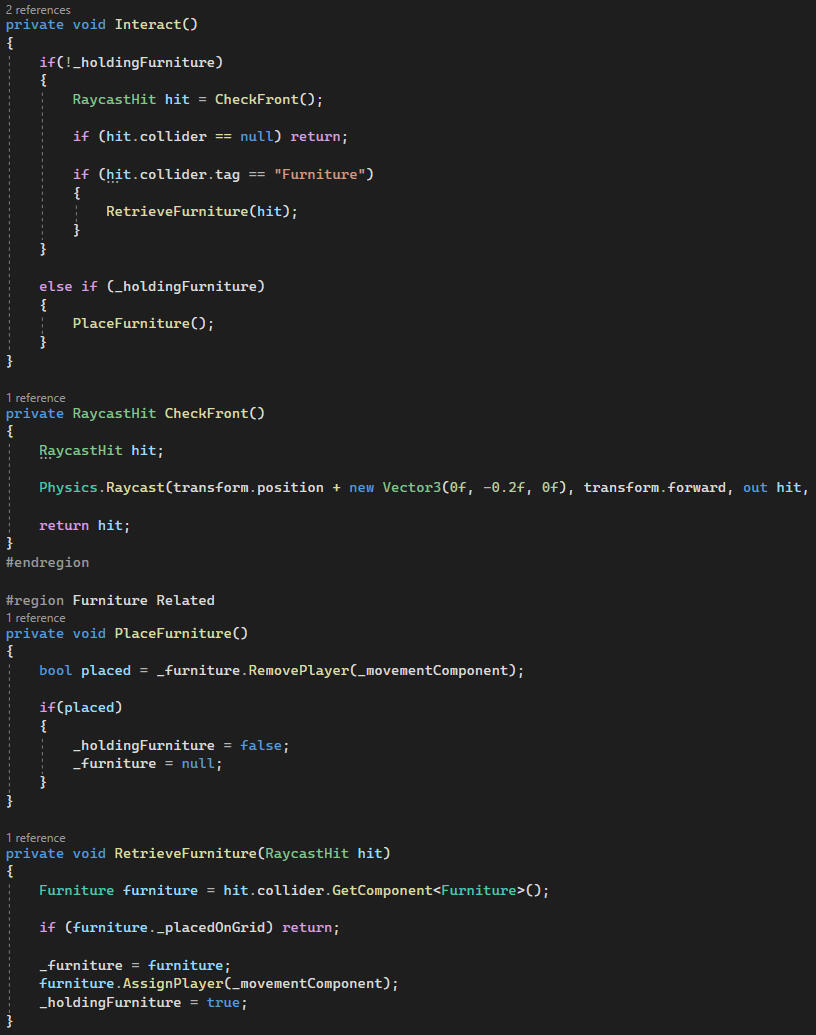Click the "true" keyword assigned to _holdingFurniture
Image resolution: width=816 pixels, height=1035 pixels.
tap(222, 1002)
